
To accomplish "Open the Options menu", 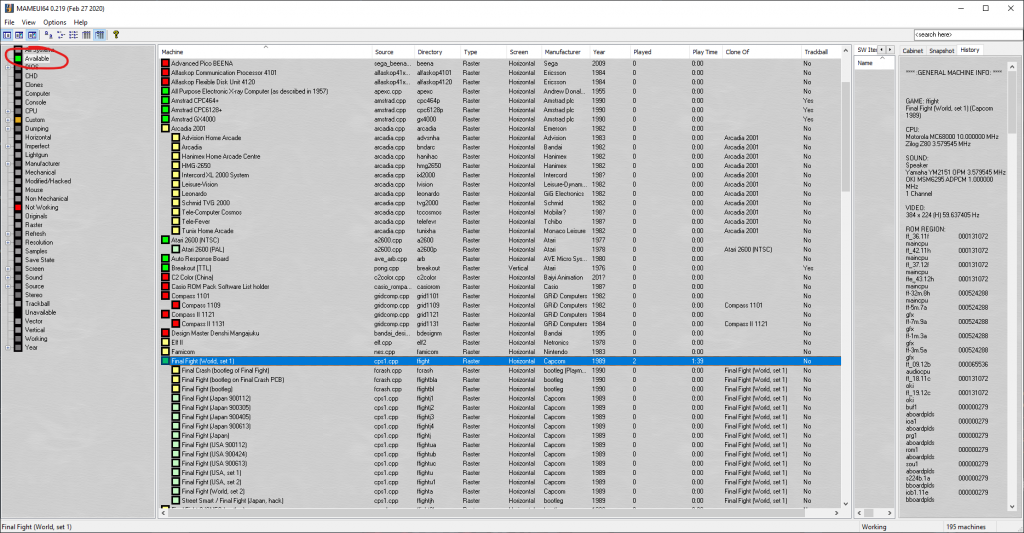I will tap(54, 21).
